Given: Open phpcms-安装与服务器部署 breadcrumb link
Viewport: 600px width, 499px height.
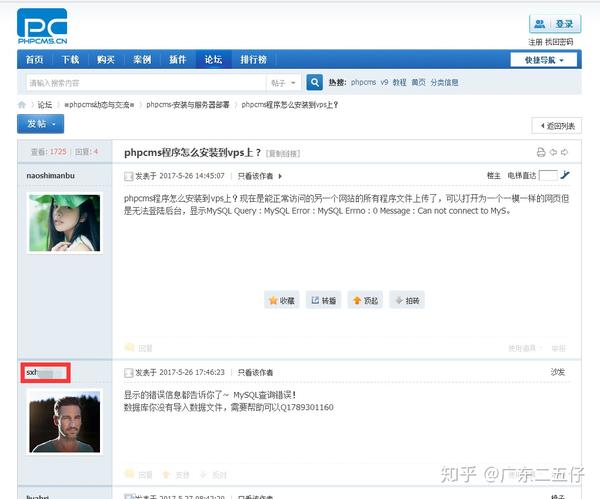Looking at the screenshot, I should tap(188, 105).
